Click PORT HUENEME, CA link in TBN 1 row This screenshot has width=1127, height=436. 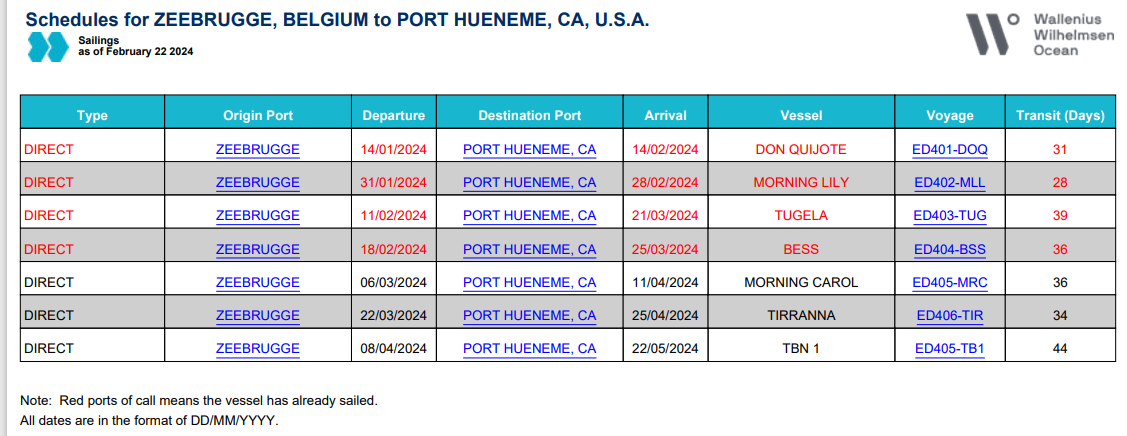[x=530, y=349]
